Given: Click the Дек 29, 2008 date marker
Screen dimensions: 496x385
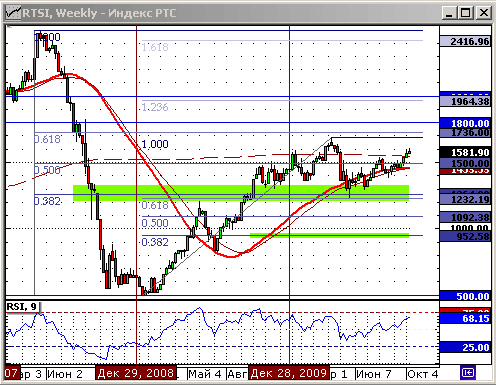Looking at the screenshot, I should point(136,373).
